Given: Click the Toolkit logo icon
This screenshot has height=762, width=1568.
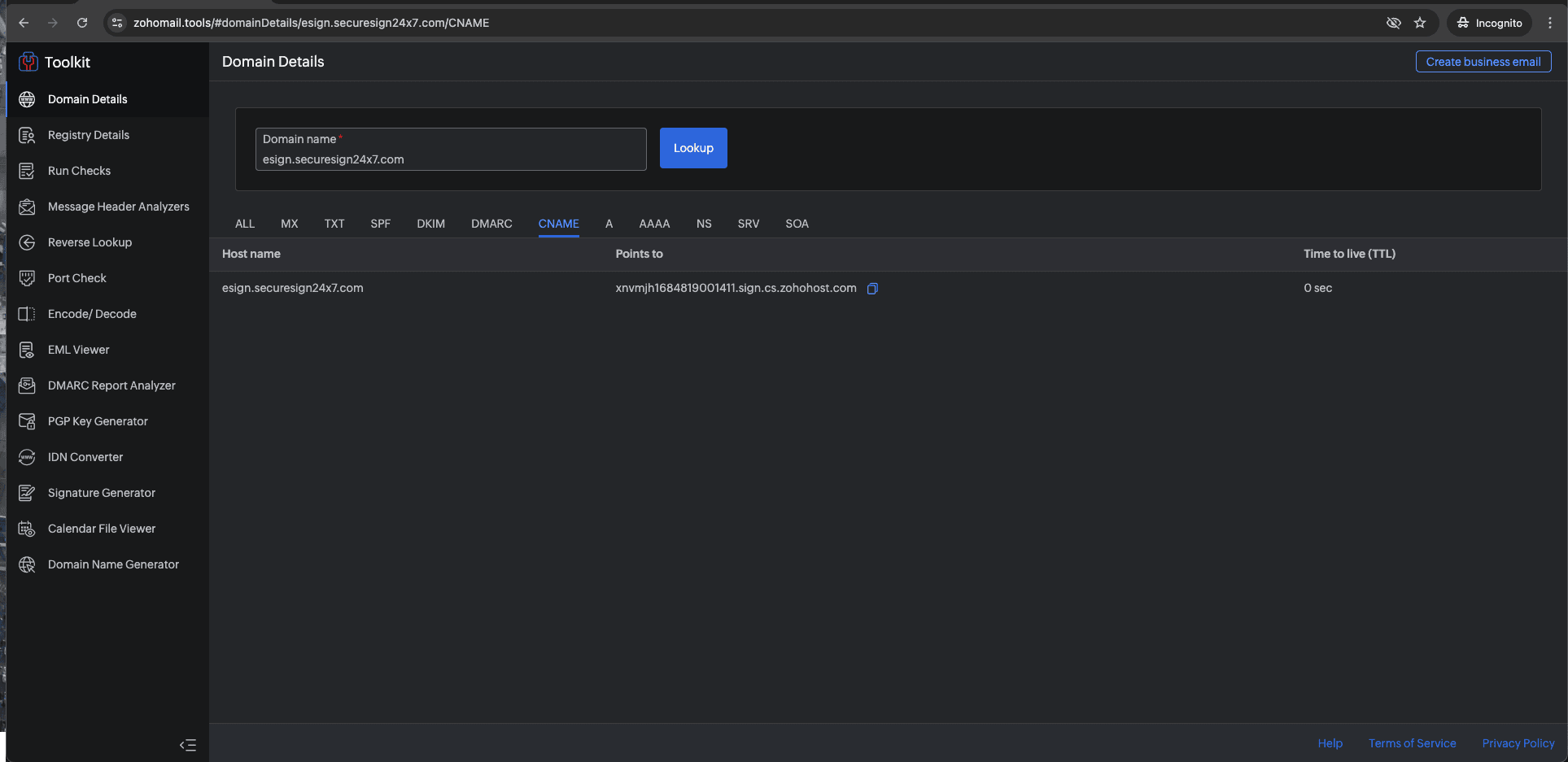Looking at the screenshot, I should 28,62.
